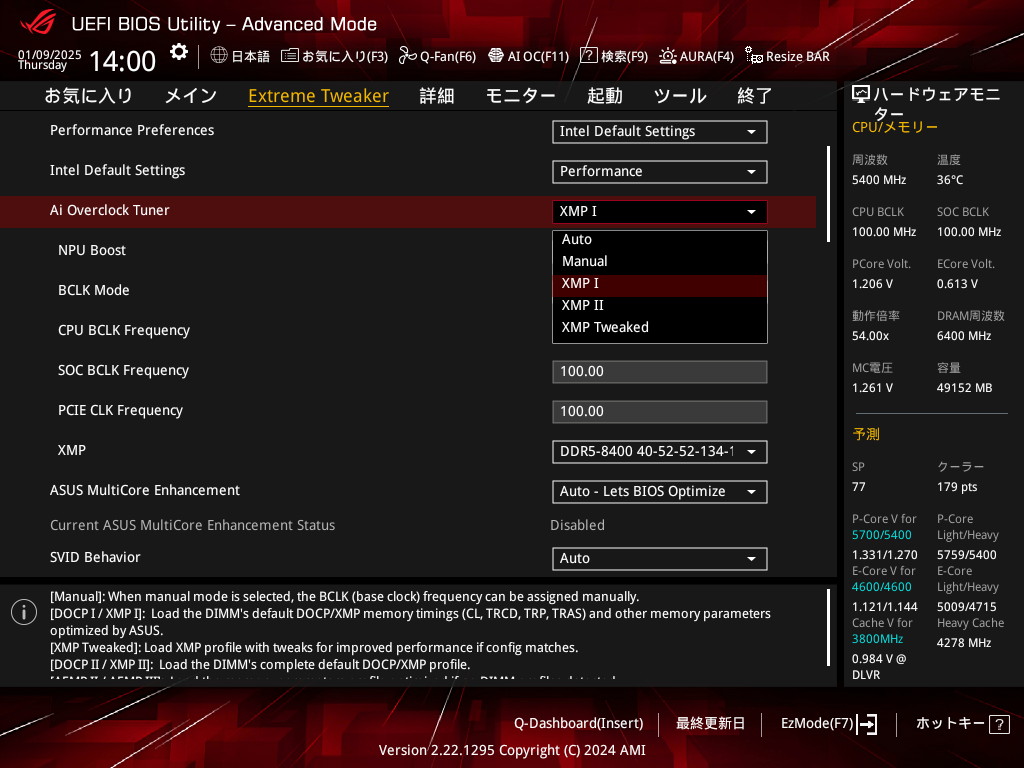Select Manual in Ai Overclock Tuner list
This screenshot has width=1024, height=768.
pos(585,261)
